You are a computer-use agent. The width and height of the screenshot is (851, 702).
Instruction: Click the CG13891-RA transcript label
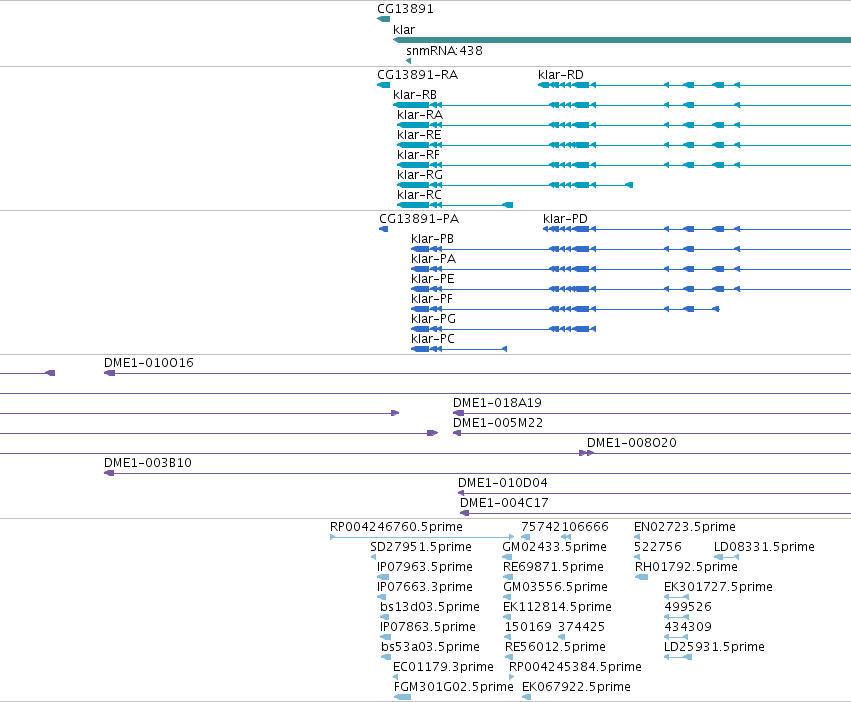(417, 74)
